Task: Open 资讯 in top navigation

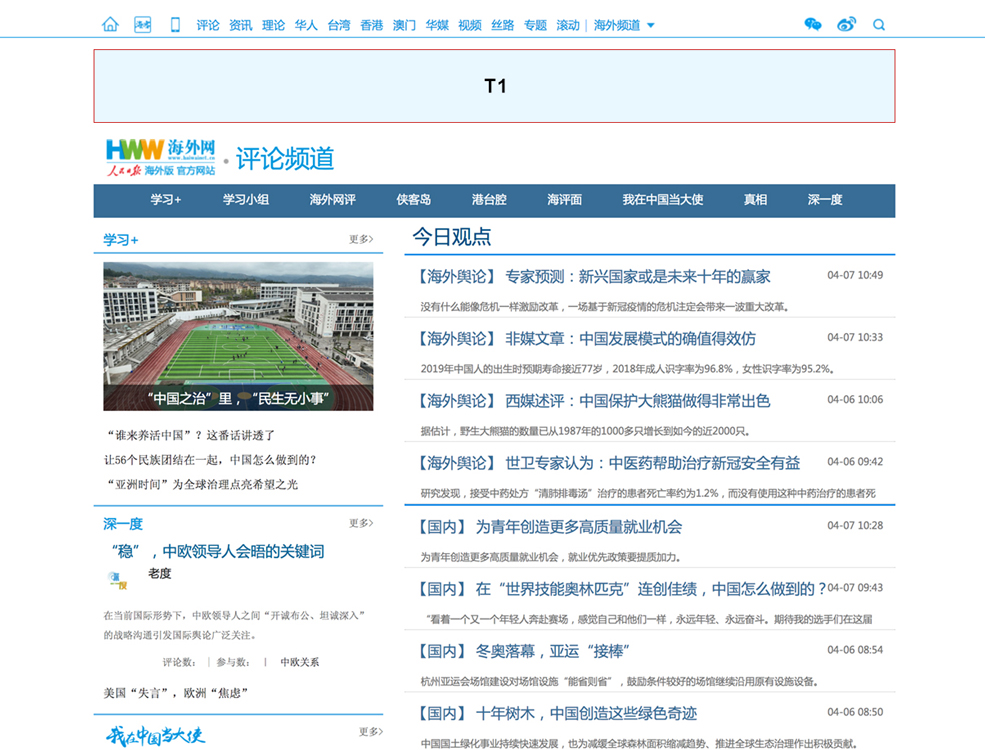Action: pyautogui.click(x=241, y=25)
